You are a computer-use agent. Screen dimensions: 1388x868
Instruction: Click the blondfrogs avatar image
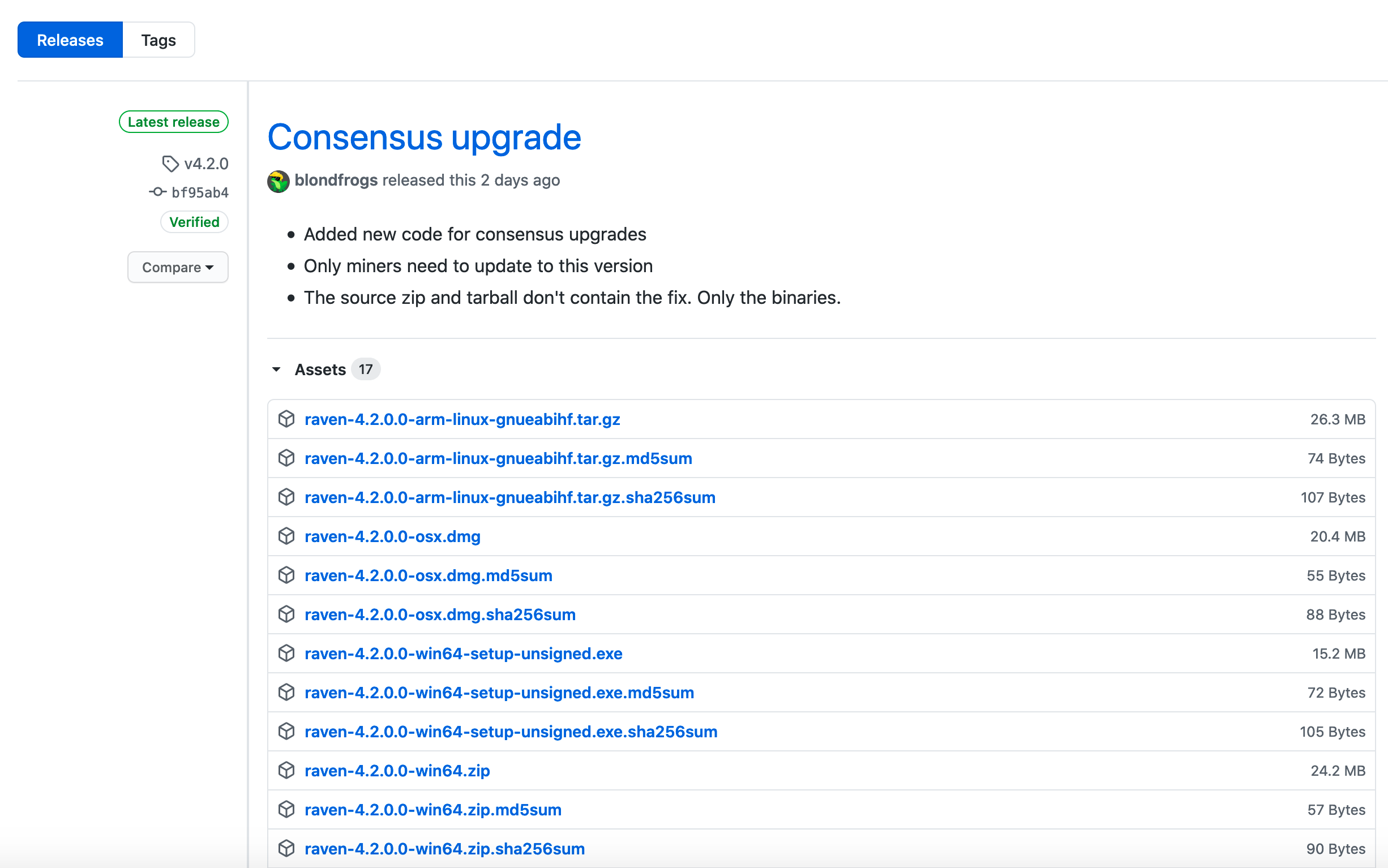[x=278, y=182]
